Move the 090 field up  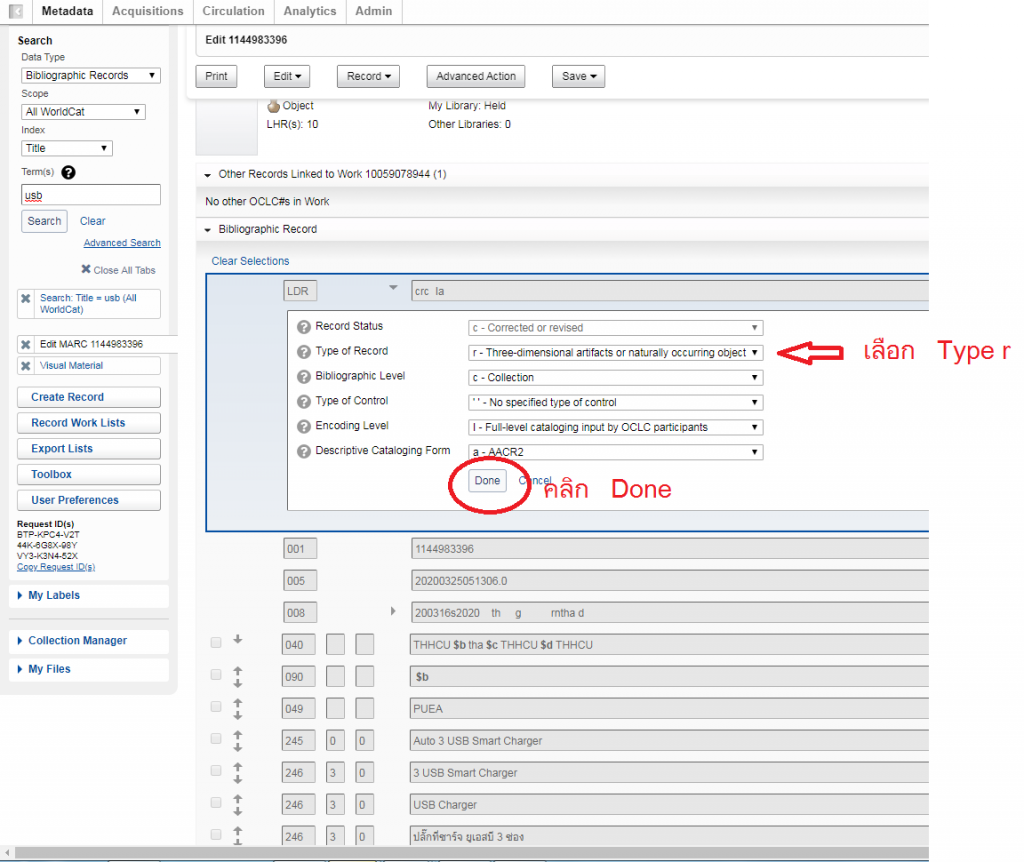[238, 671]
